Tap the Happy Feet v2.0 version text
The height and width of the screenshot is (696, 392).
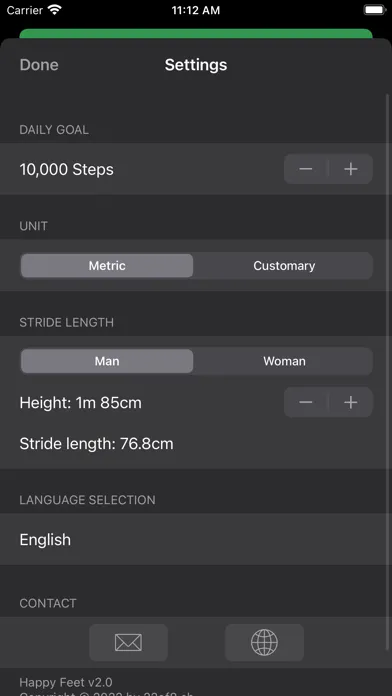point(66,682)
